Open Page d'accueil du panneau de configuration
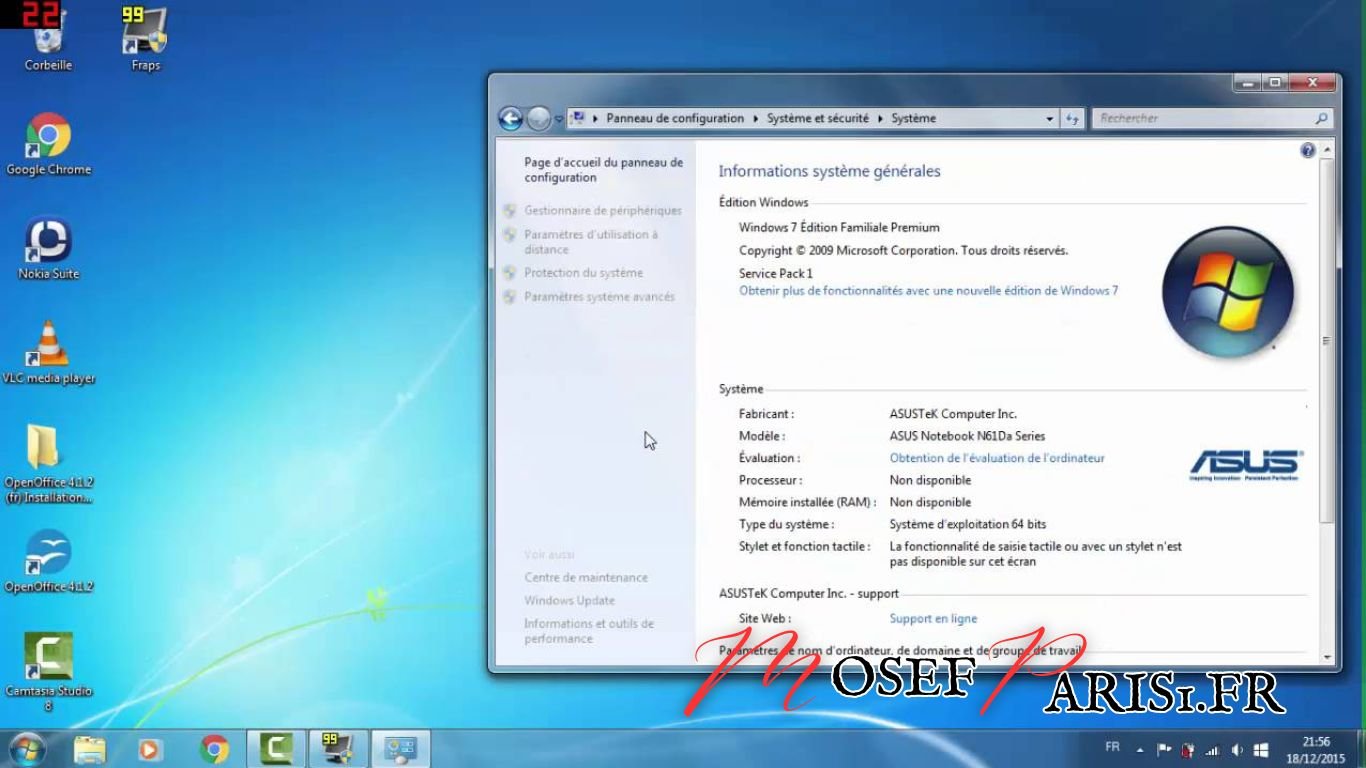 [603, 170]
